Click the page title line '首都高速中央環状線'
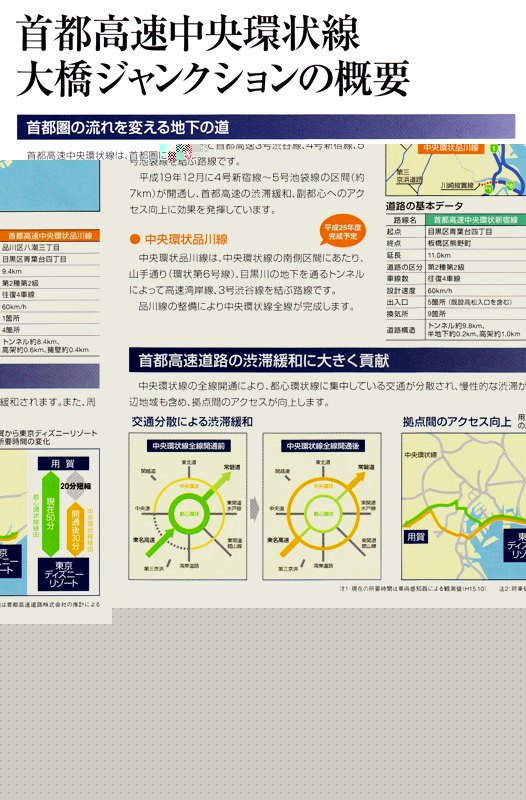Image resolution: width=526 pixels, height=800 pixels. (x=188, y=33)
